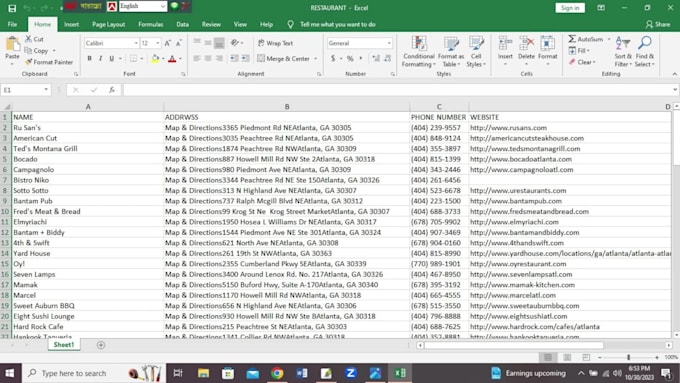The image size is (680, 383).
Task: Click Decrease Indent icon
Action: [234, 58]
